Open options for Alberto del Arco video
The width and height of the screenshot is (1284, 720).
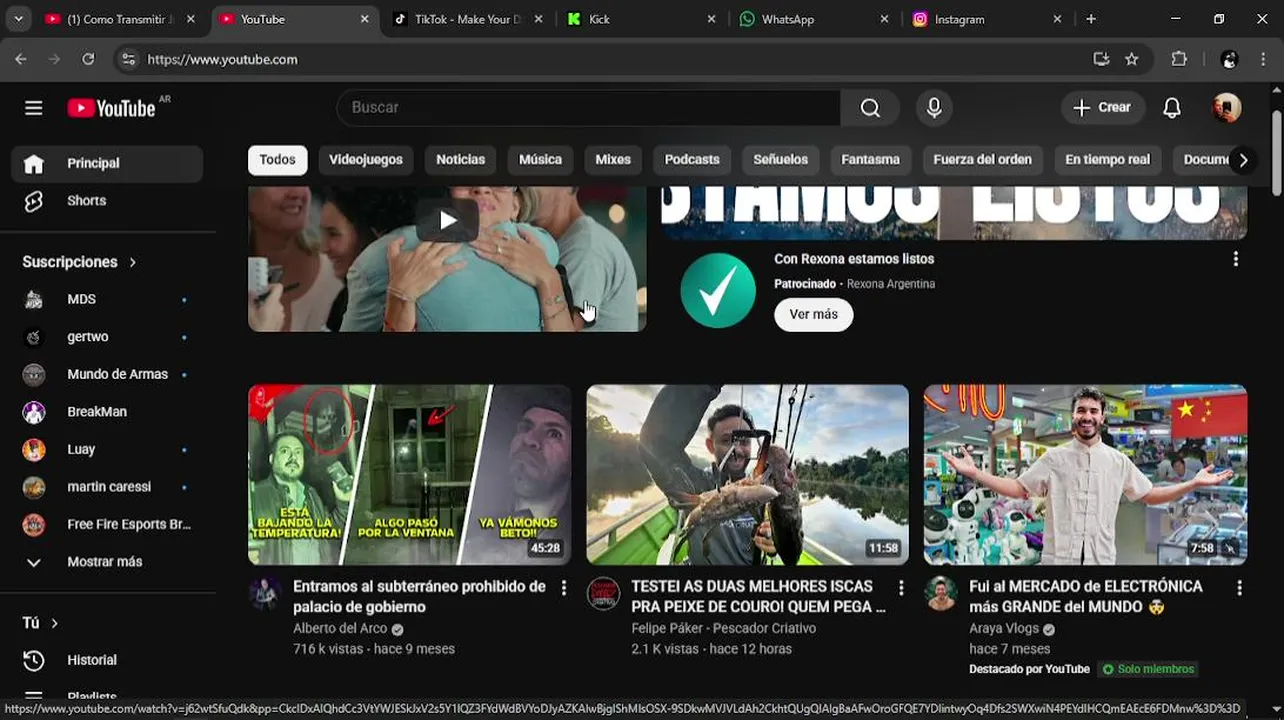(564, 588)
